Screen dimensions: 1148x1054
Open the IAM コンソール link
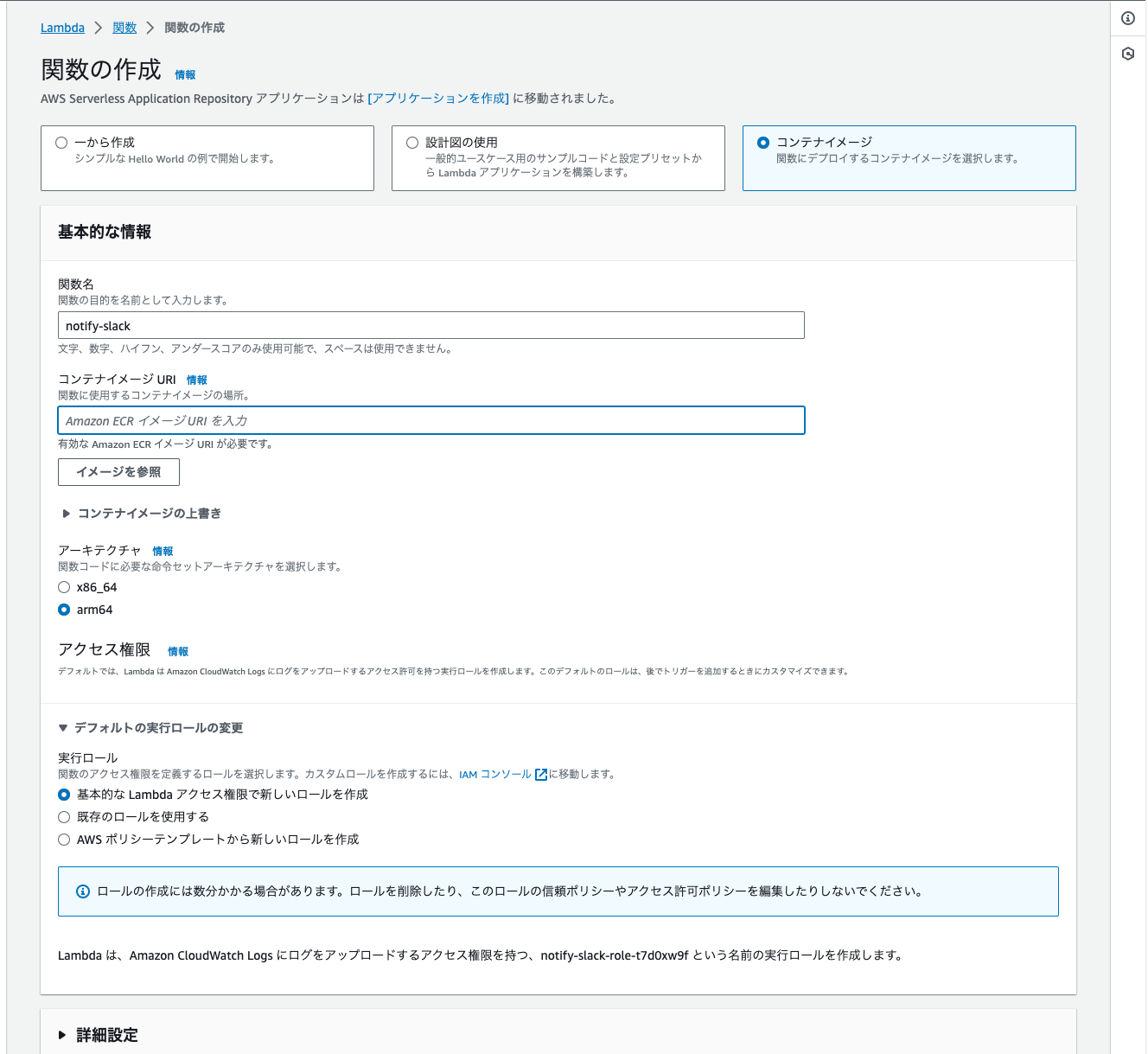click(495, 775)
